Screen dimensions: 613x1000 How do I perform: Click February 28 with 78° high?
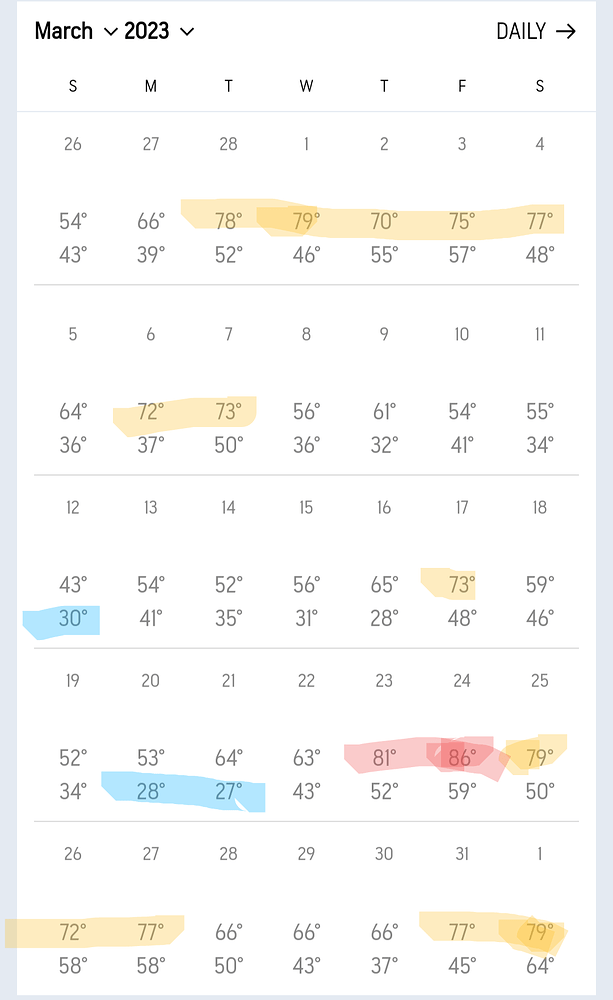tap(228, 200)
